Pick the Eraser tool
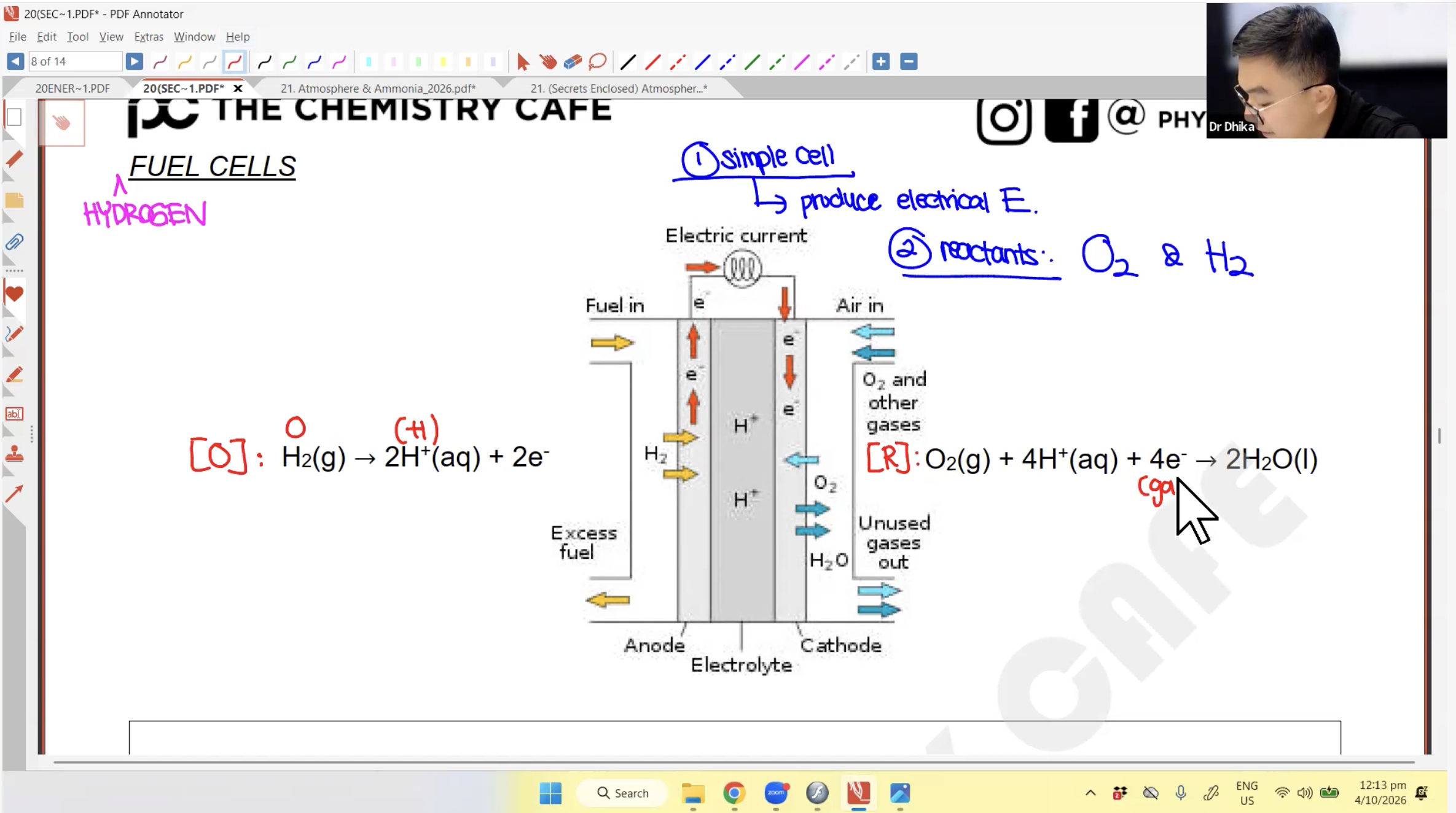 [x=573, y=61]
